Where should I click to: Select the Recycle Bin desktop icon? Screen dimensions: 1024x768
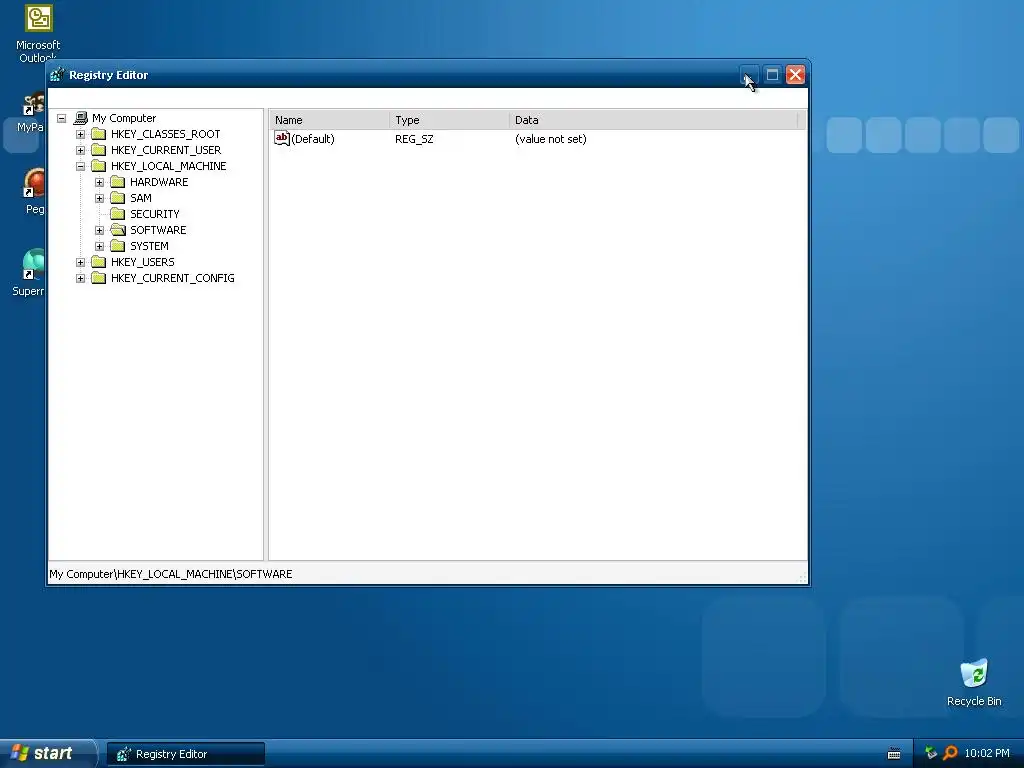pos(974,682)
